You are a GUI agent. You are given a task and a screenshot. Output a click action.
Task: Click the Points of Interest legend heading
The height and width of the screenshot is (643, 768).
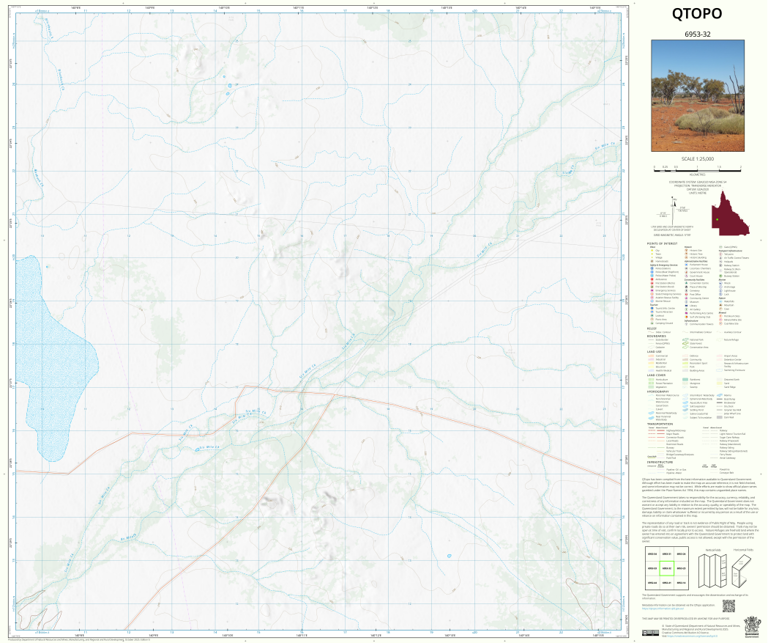tap(662, 243)
